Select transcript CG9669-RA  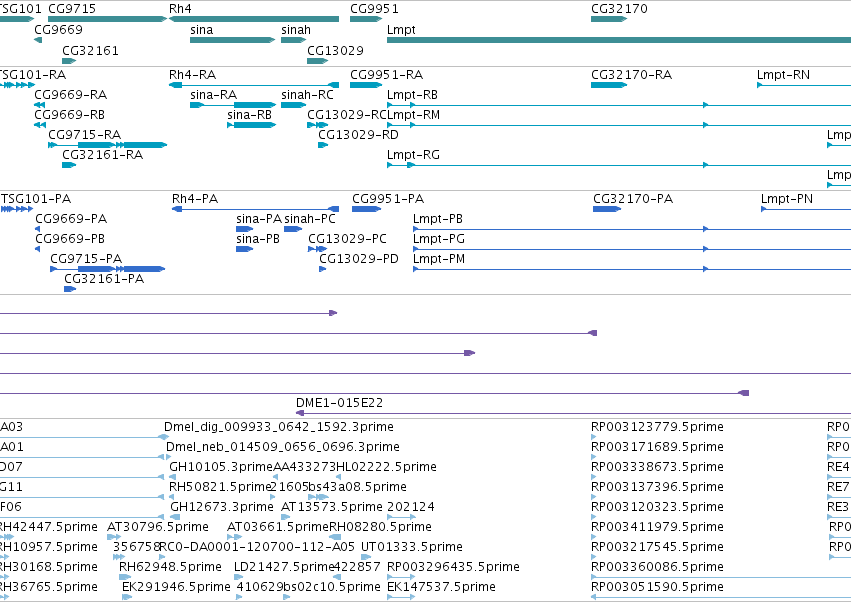[39, 105]
